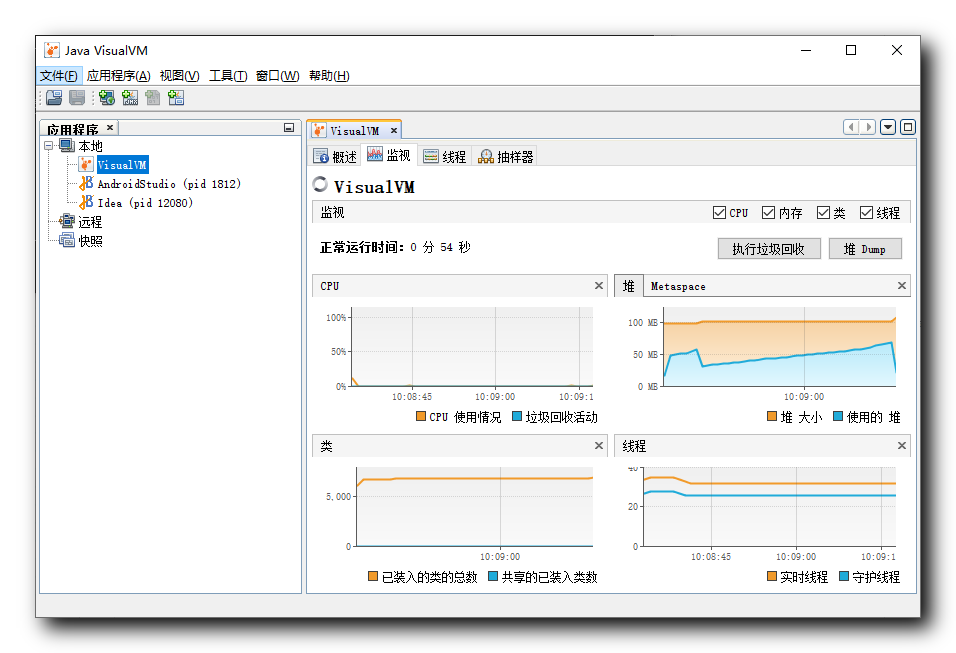This screenshot has width=956, height=653.
Task: Switch to the 监视 tab
Action: pos(388,155)
